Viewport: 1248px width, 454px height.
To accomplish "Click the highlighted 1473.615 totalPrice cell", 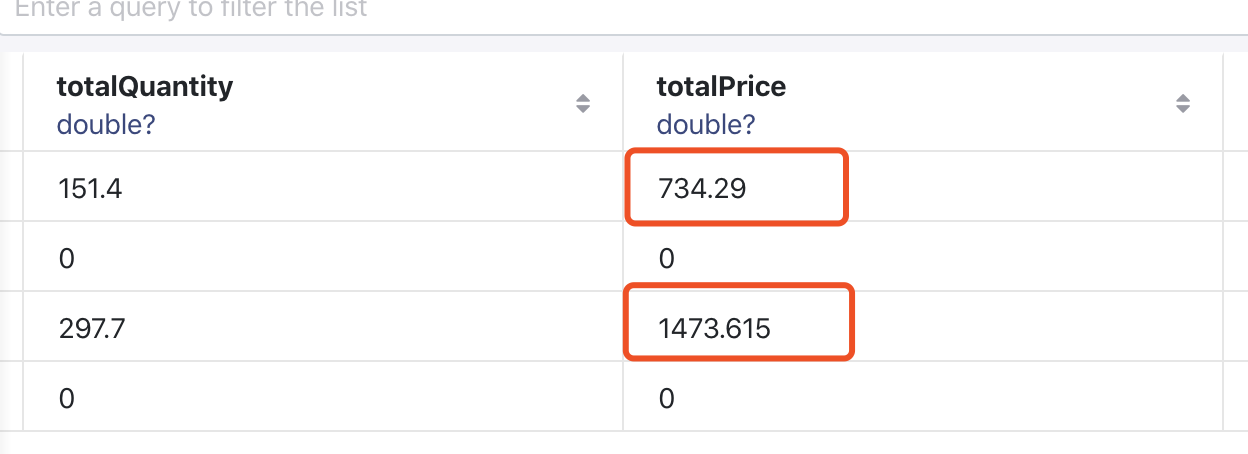I will 714,328.
